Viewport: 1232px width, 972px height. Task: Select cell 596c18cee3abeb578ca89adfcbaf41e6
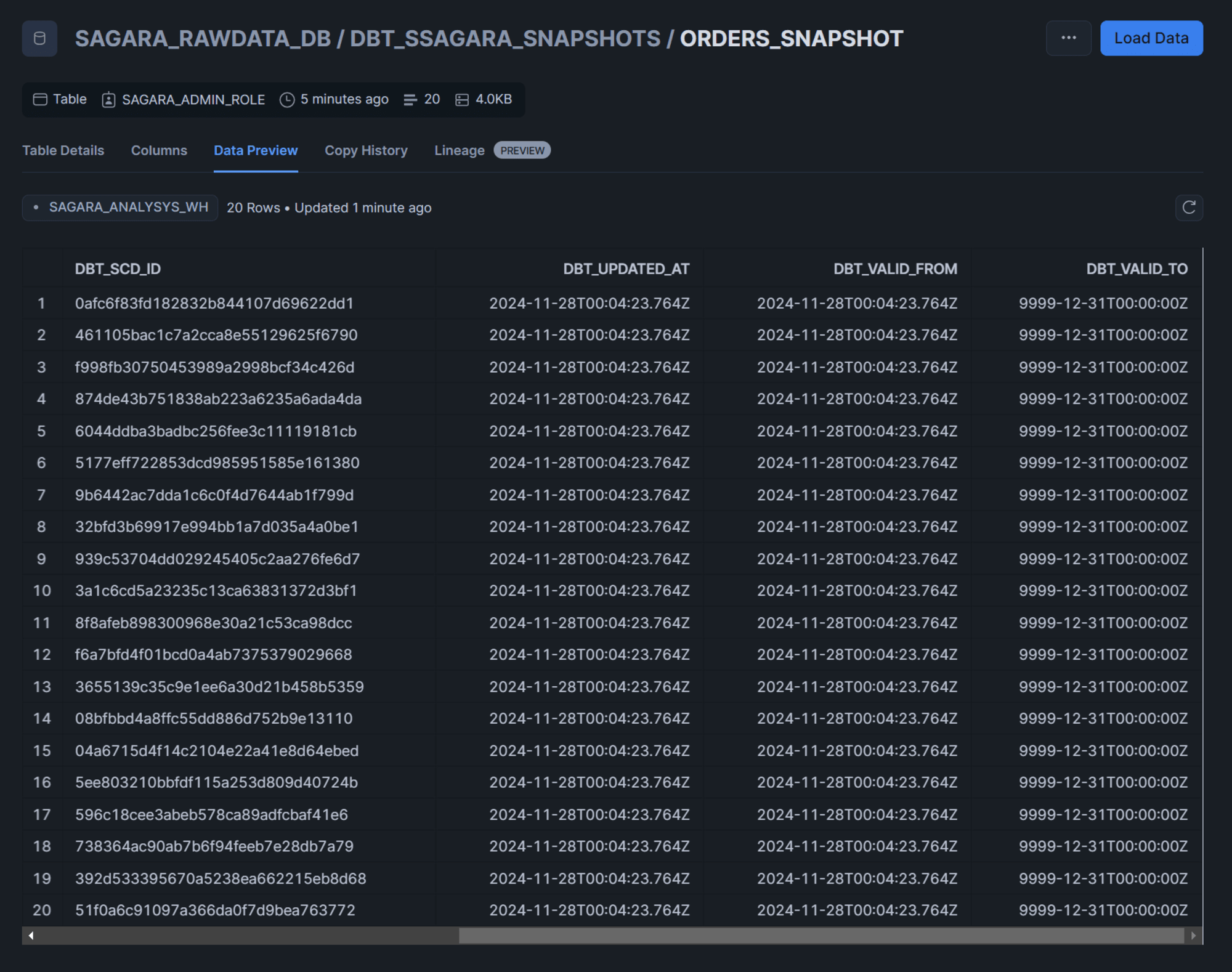click(249, 814)
